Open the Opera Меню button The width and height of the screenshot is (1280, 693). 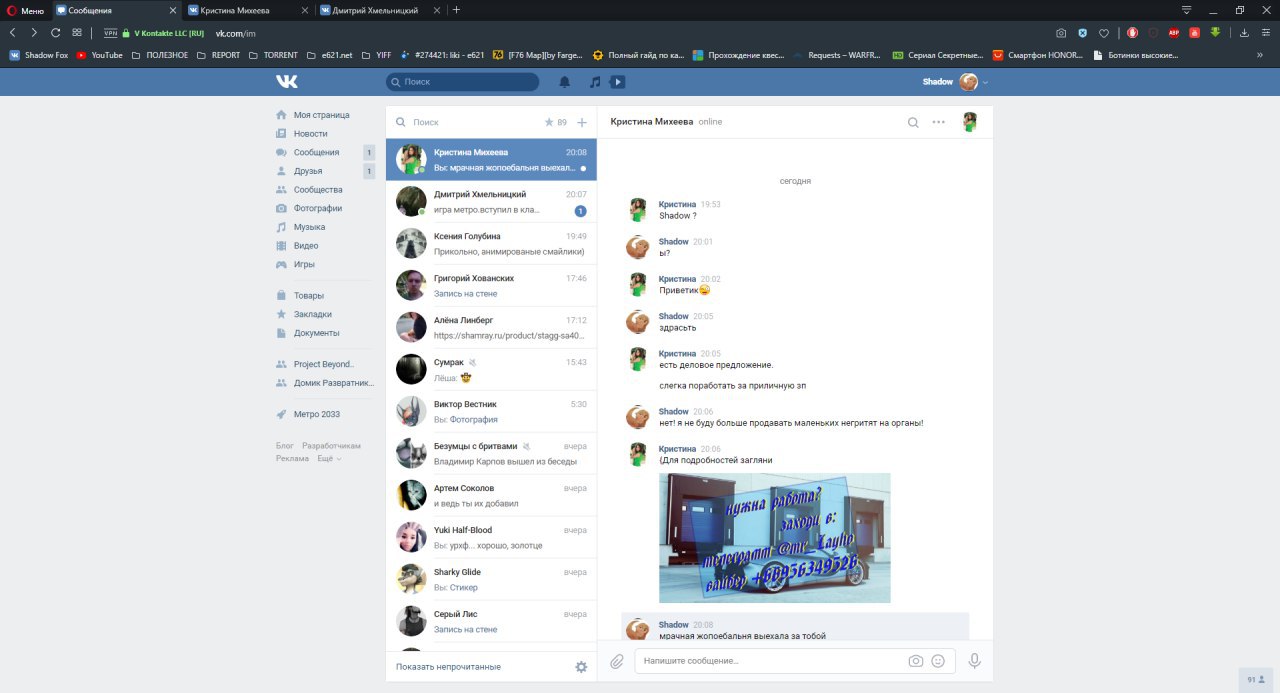click(26, 10)
